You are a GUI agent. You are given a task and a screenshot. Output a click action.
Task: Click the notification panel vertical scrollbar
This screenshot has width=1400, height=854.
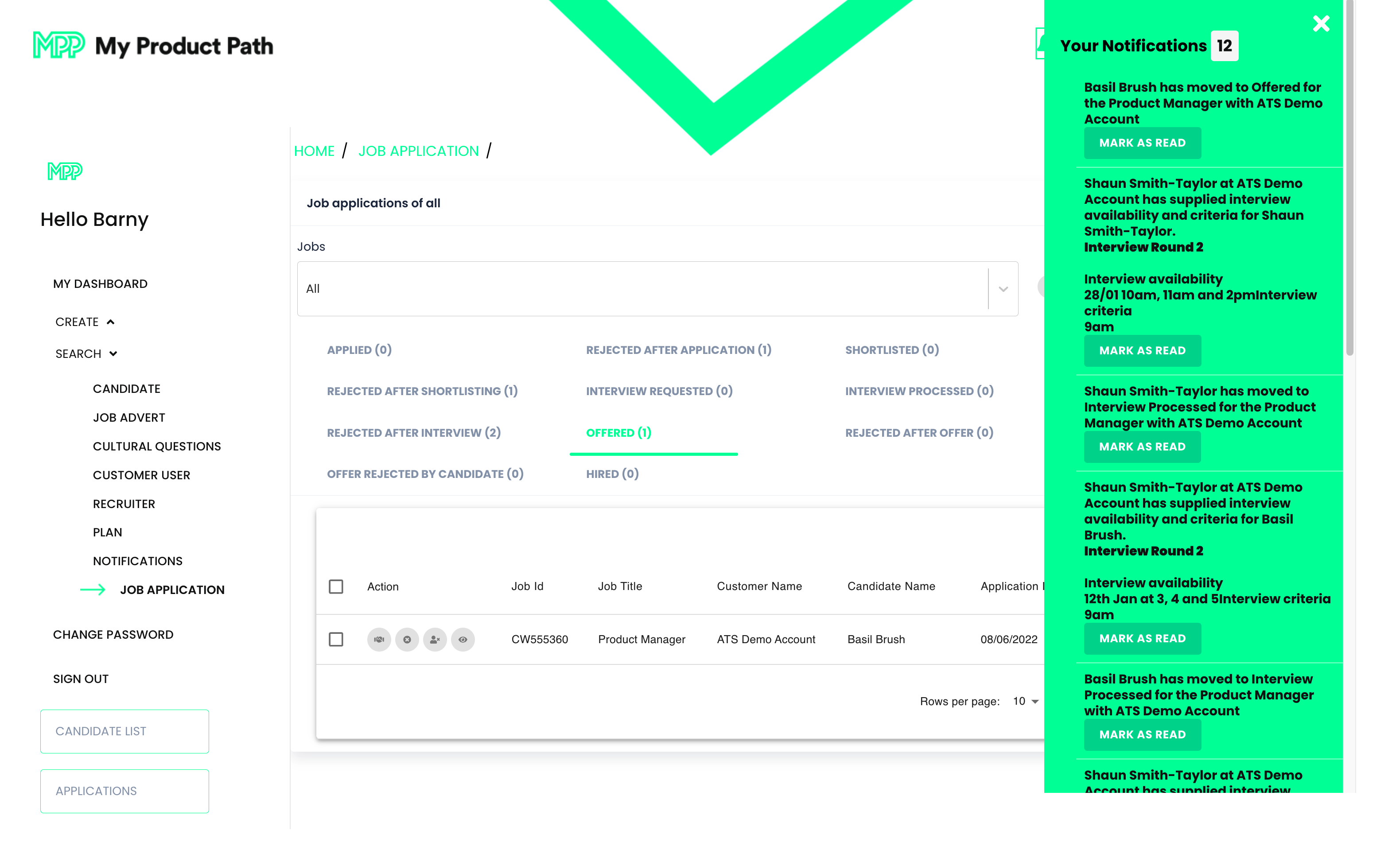click(1349, 179)
